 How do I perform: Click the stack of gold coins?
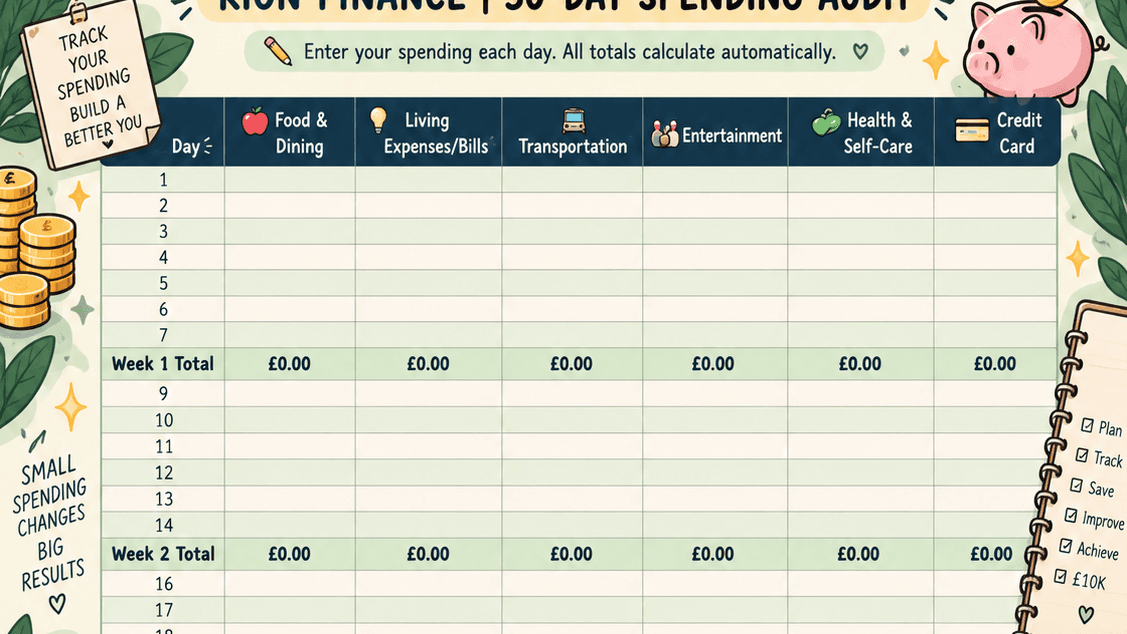32,248
